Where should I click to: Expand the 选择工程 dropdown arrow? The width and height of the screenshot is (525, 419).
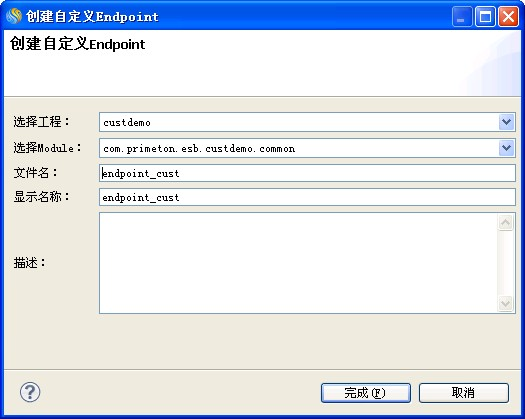(506, 122)
